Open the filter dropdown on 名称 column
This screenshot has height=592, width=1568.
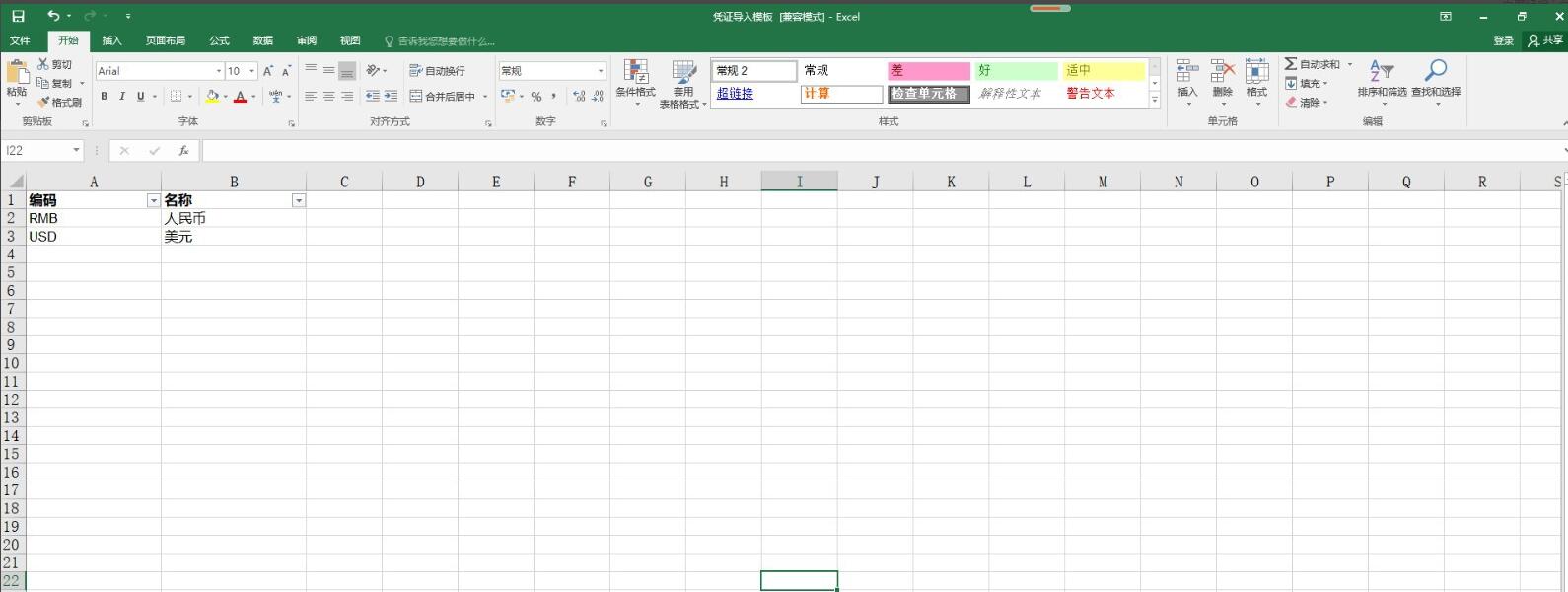pyautogui.click(x=298, y=200)
